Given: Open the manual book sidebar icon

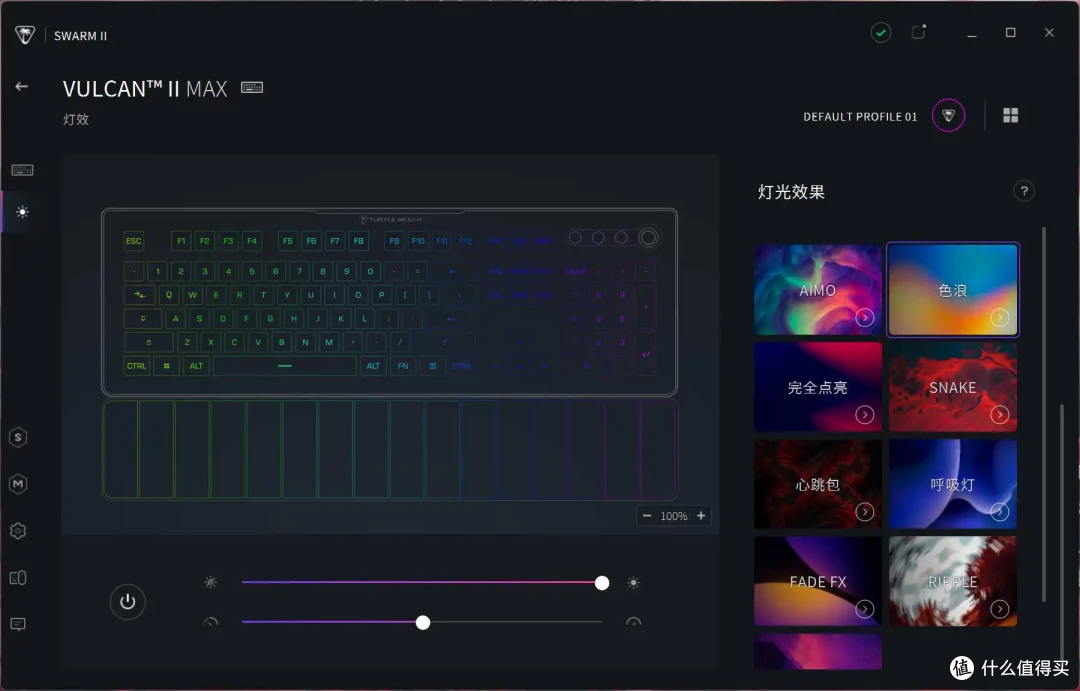Looking at the screenshot, I should click(18, 577).
